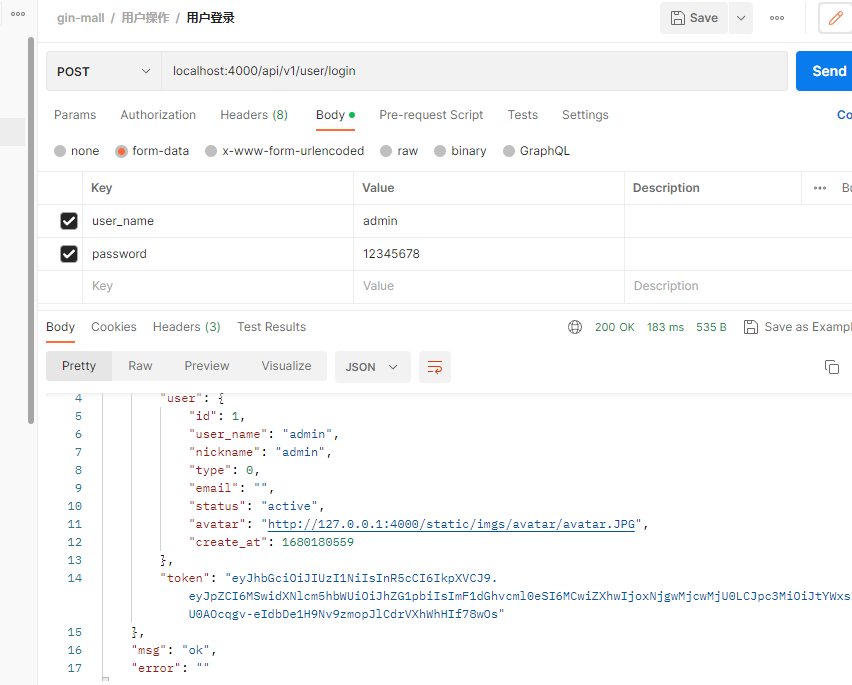
Task: Select the raw body type
Action: [399, 151]
